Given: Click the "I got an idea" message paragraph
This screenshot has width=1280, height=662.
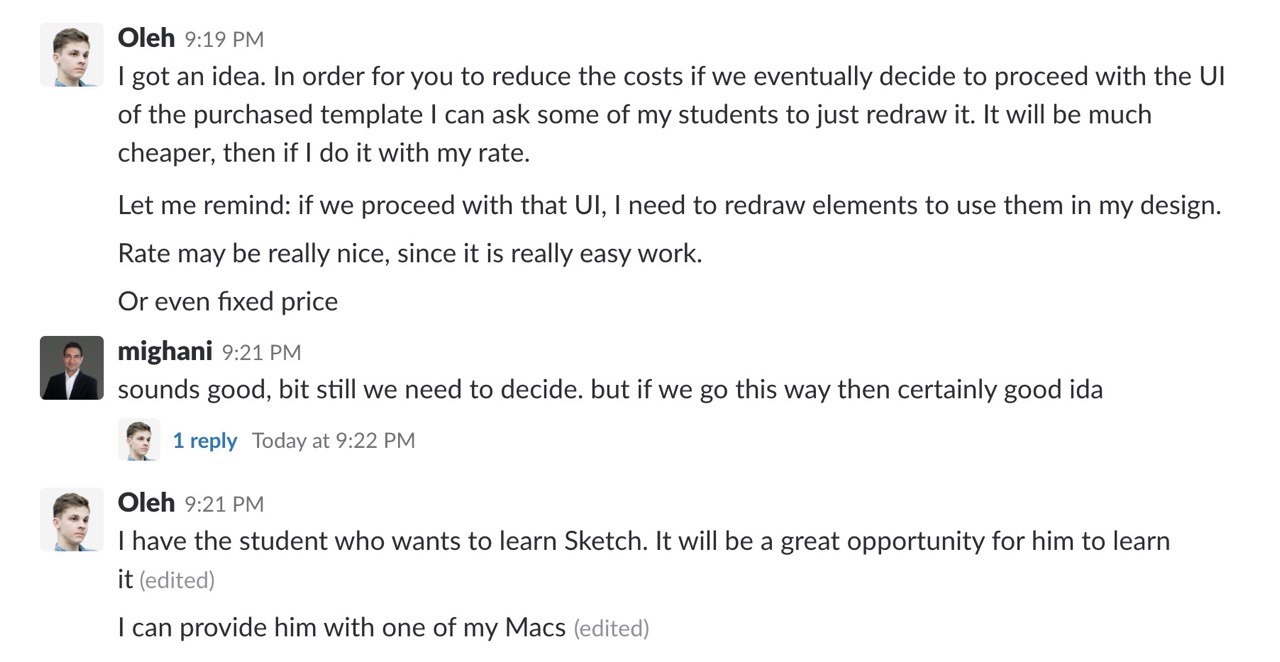Looking at the screenshot, I should coord(672,115).
